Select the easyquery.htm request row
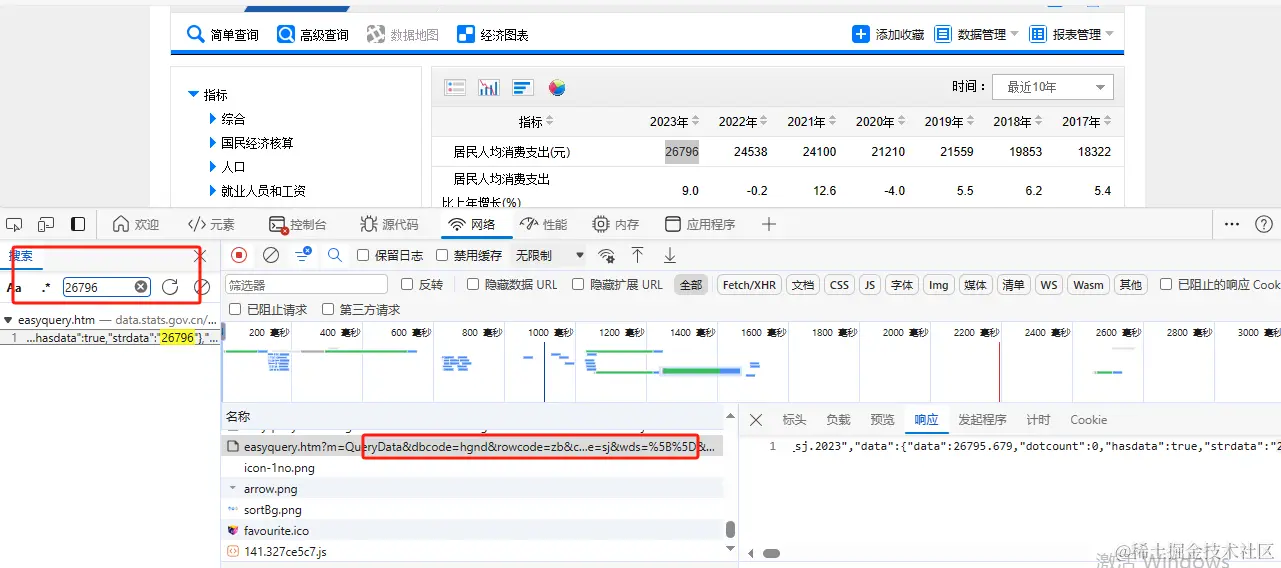 coord(471,447)
